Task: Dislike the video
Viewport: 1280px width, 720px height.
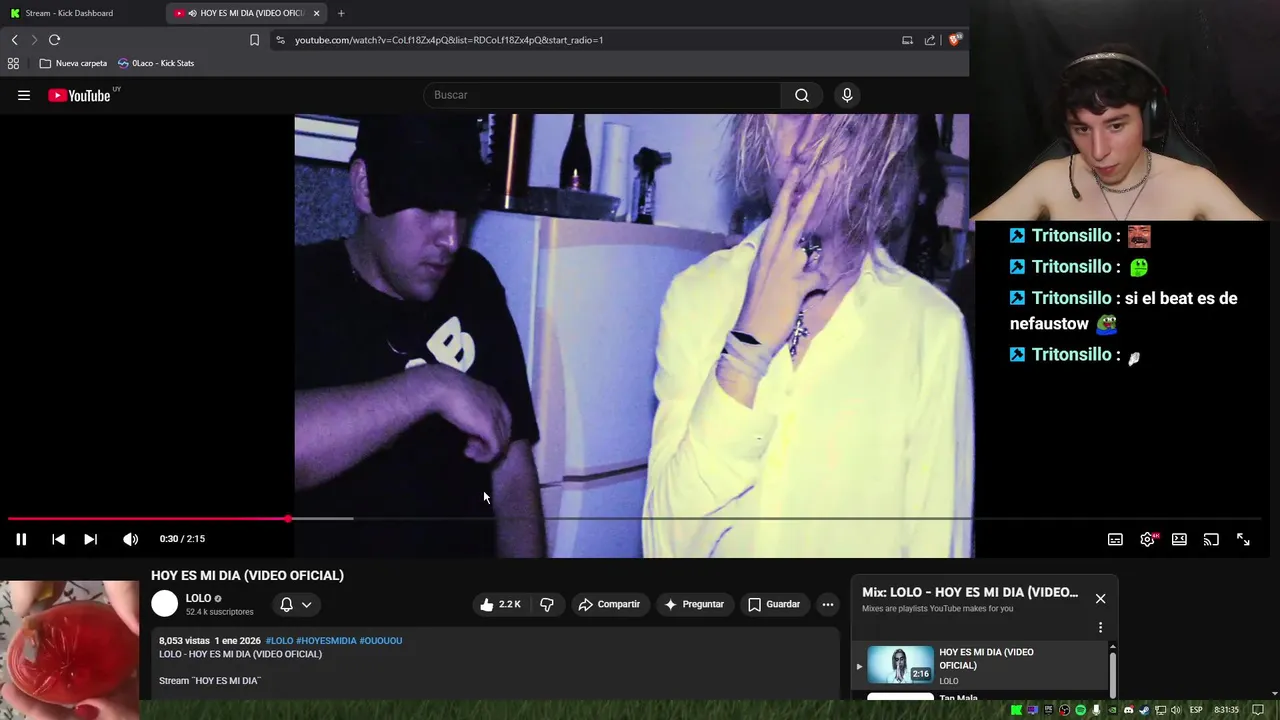Action: point(546,604)
